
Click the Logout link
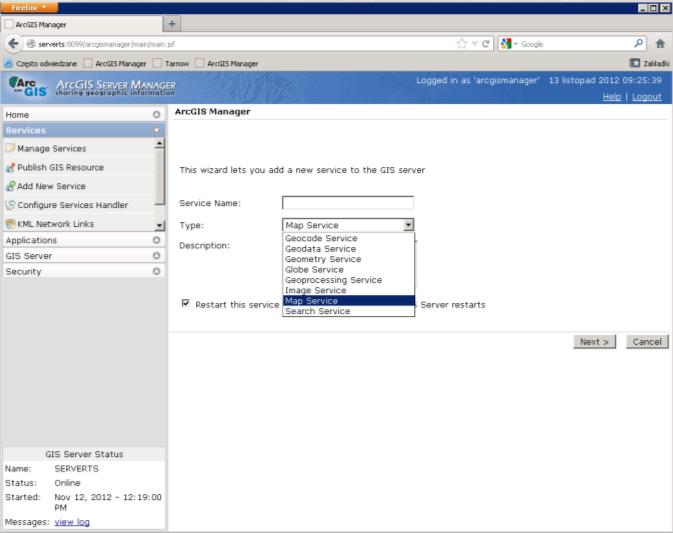(646, 97)
